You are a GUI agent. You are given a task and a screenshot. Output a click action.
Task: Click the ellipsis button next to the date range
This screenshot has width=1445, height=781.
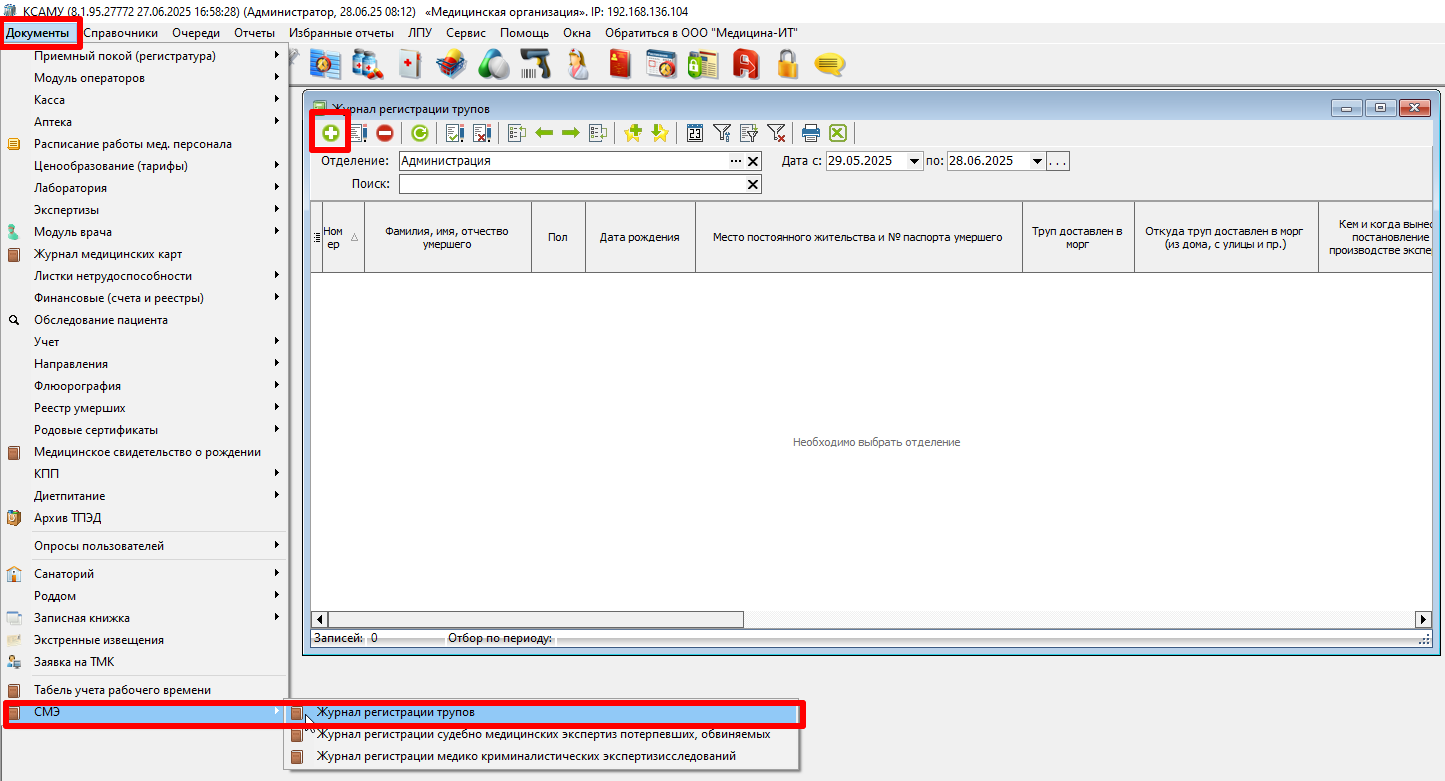pos(1058,161)
